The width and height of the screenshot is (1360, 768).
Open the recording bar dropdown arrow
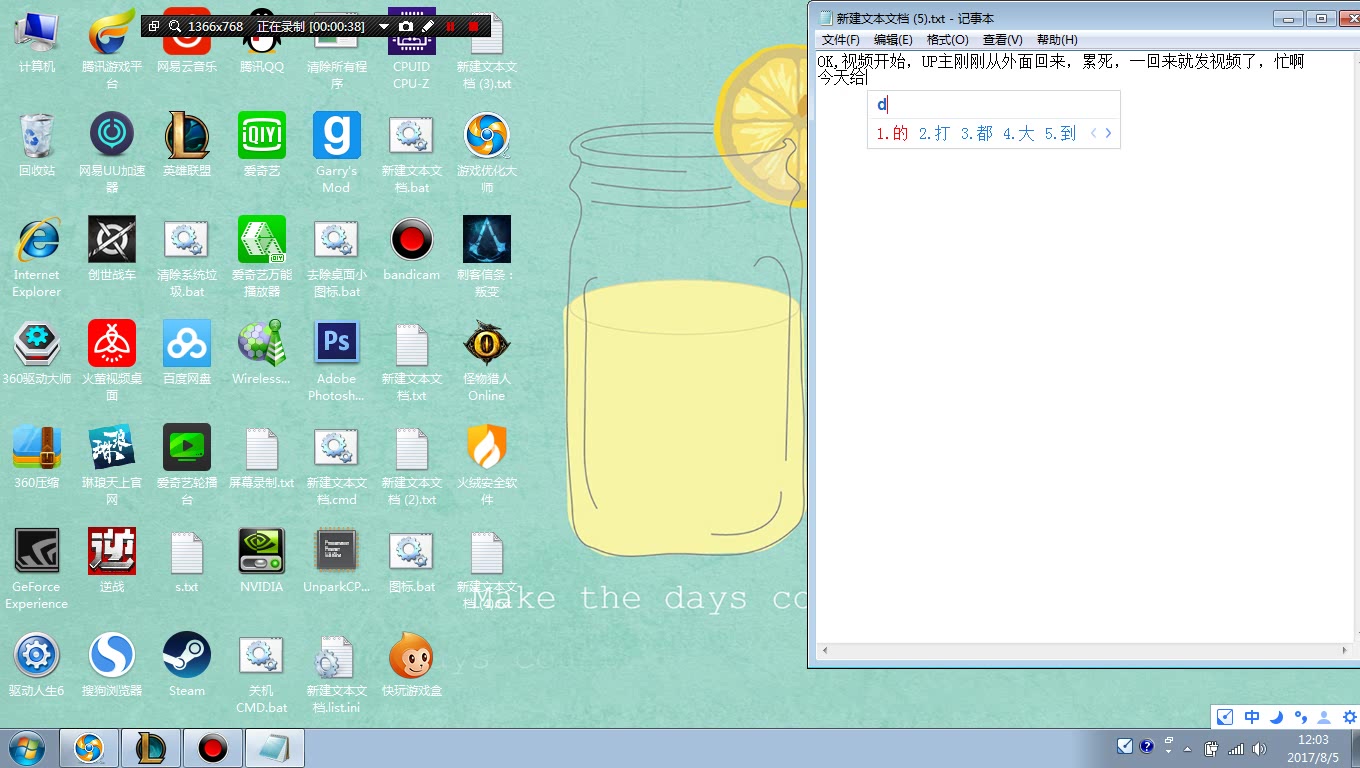coord(383,26)
